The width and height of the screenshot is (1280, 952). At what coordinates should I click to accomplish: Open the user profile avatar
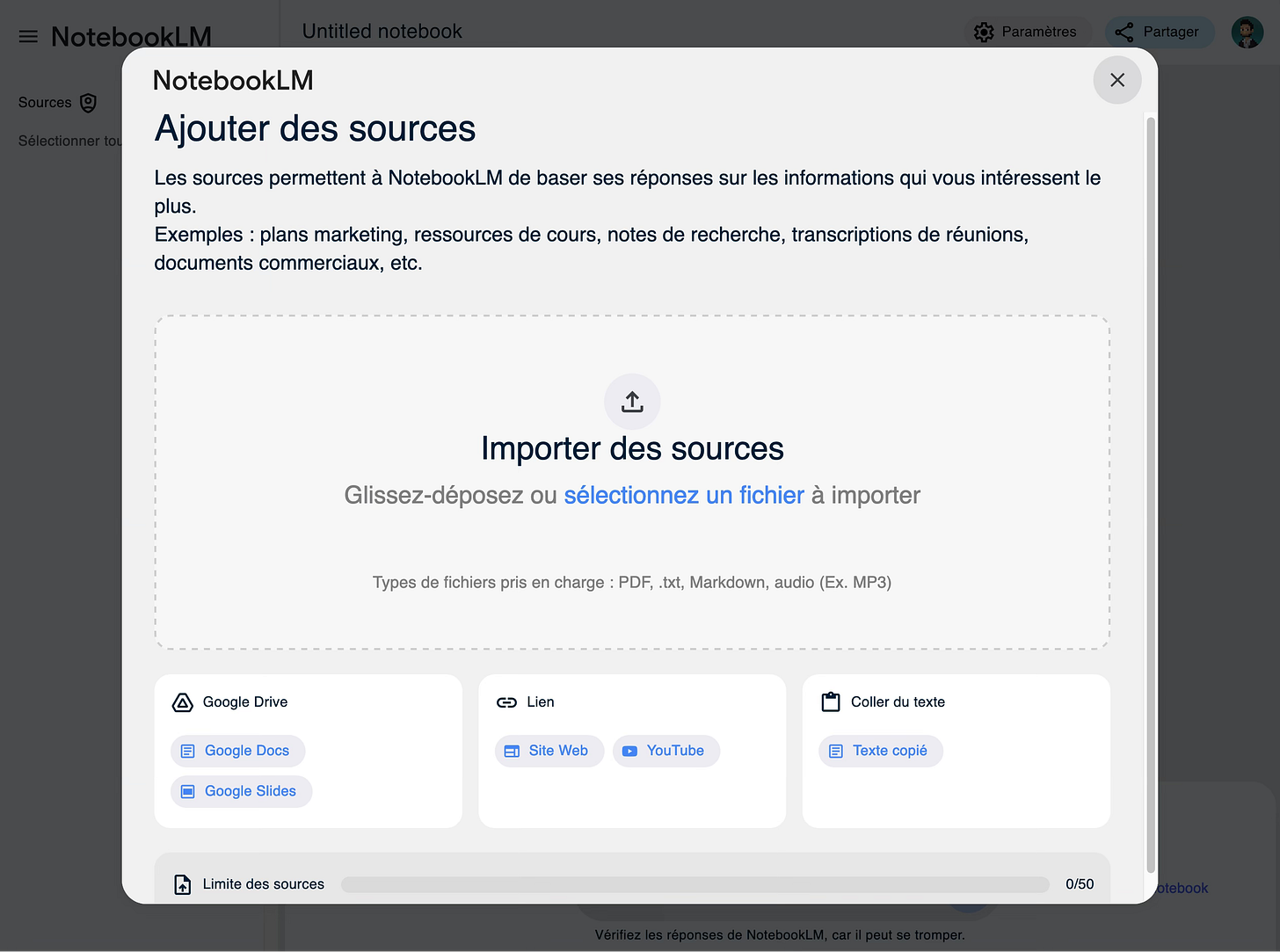click(x=1247, y=32)
